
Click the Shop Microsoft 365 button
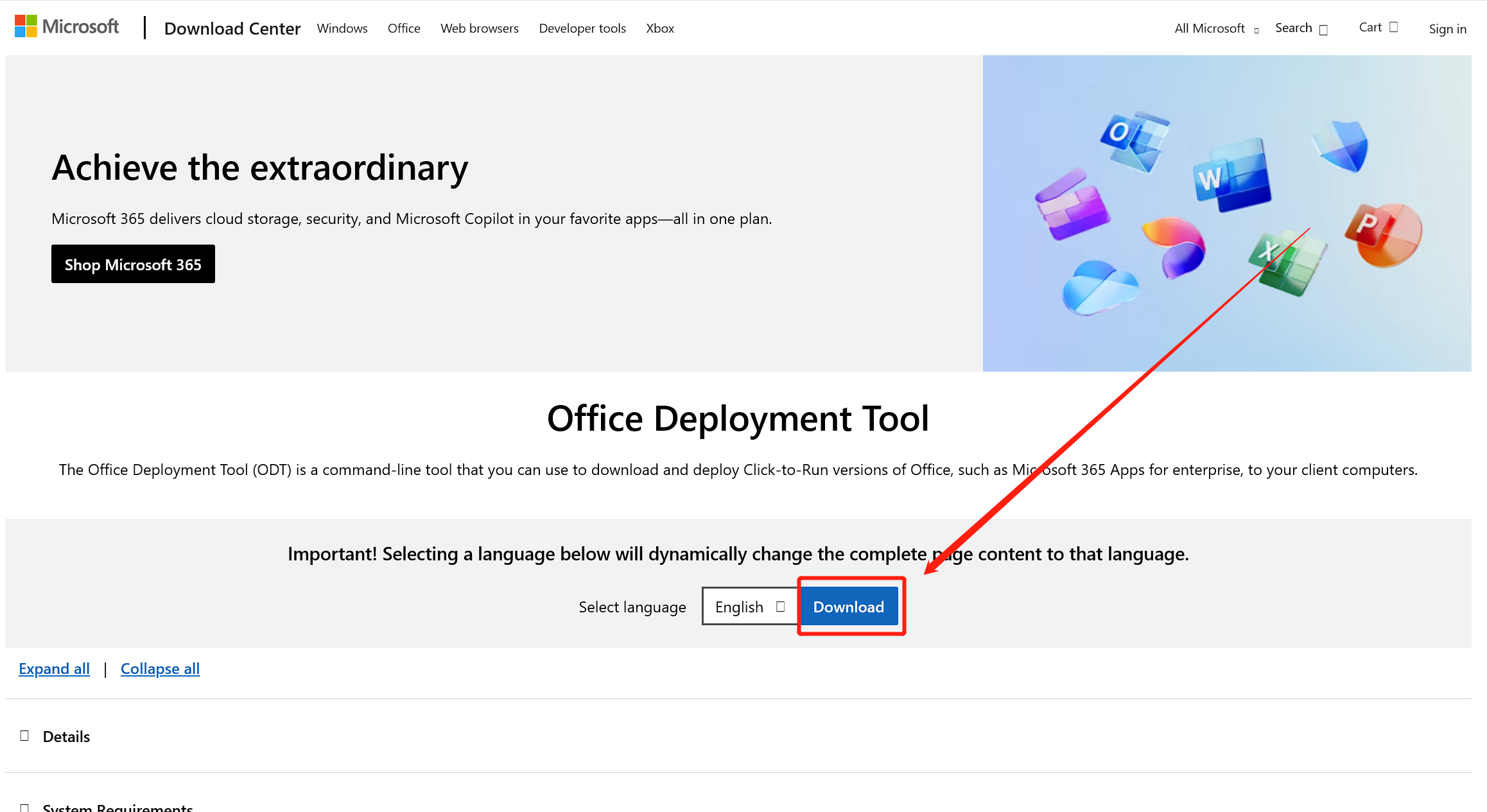133,264
